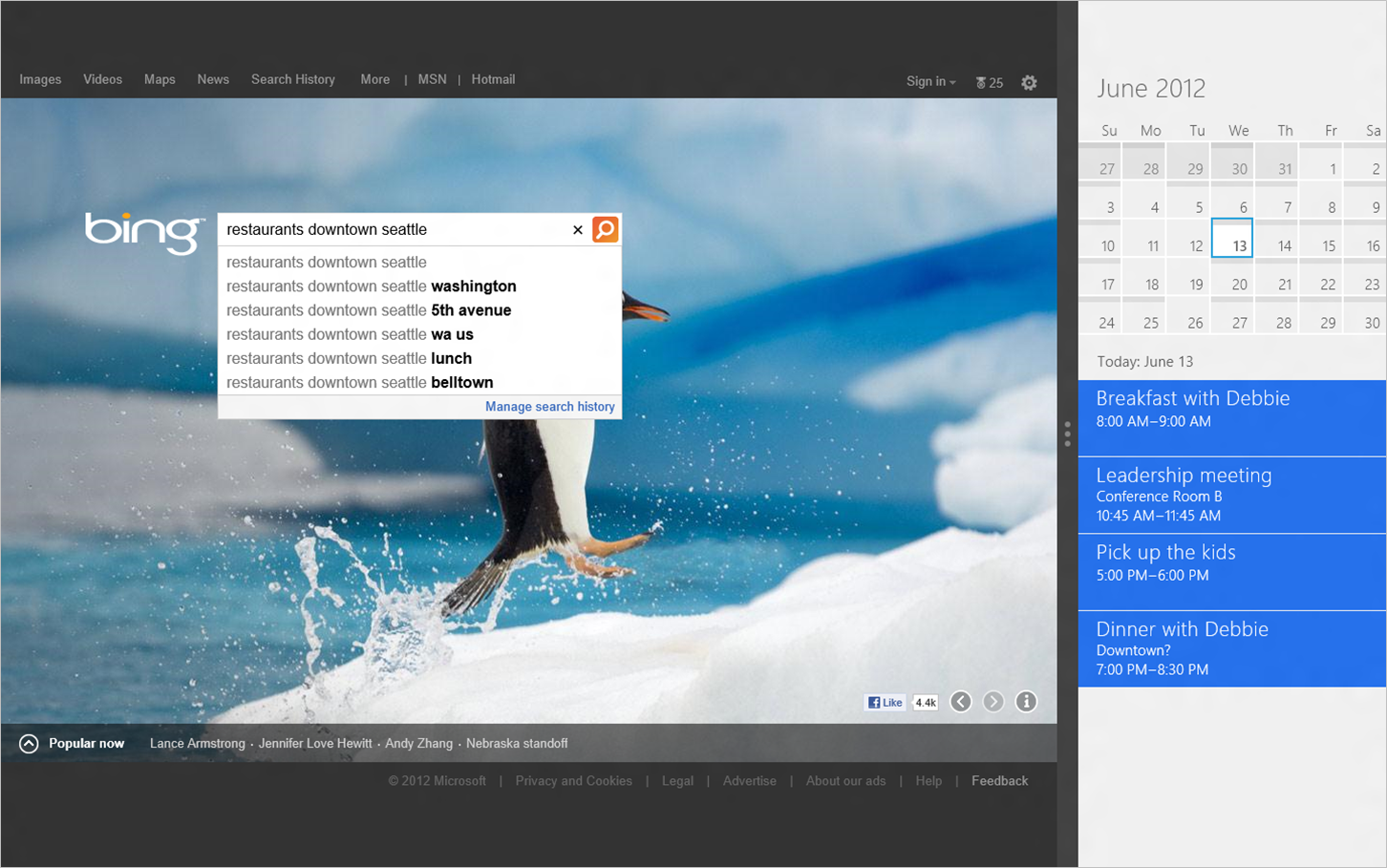The width and height of the screenshot is (1387, 868).
Task: Select suggestion ending with belltown
Action: click(419, 382)
